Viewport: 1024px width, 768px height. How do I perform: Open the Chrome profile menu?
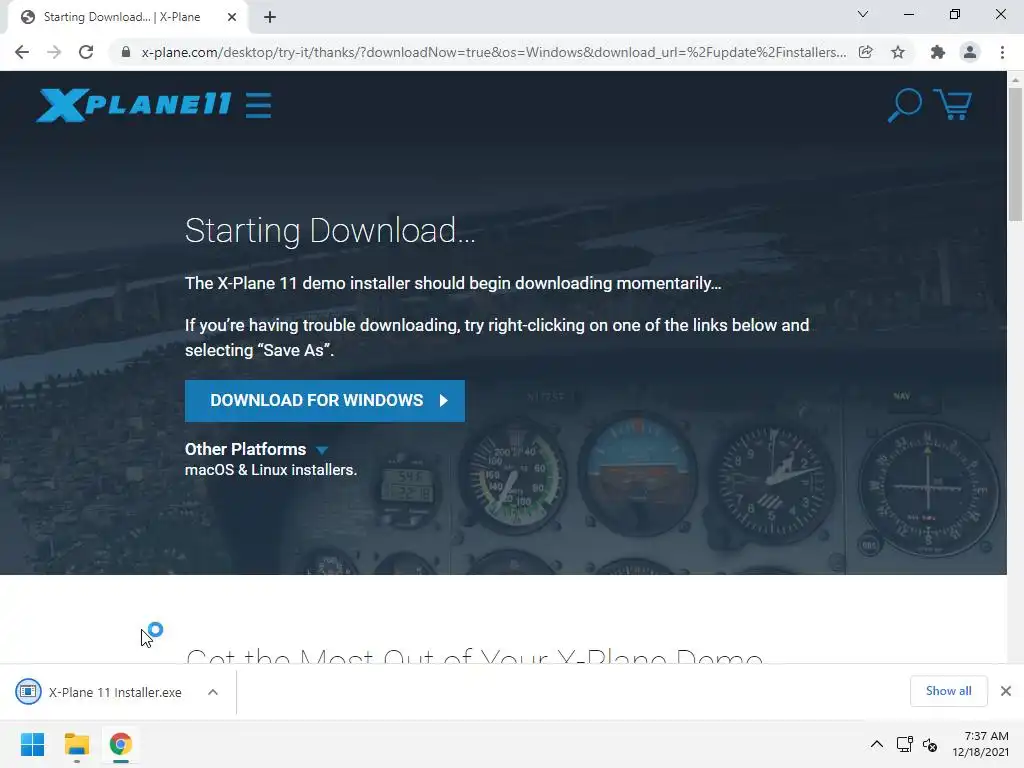(x=970, y=52)
